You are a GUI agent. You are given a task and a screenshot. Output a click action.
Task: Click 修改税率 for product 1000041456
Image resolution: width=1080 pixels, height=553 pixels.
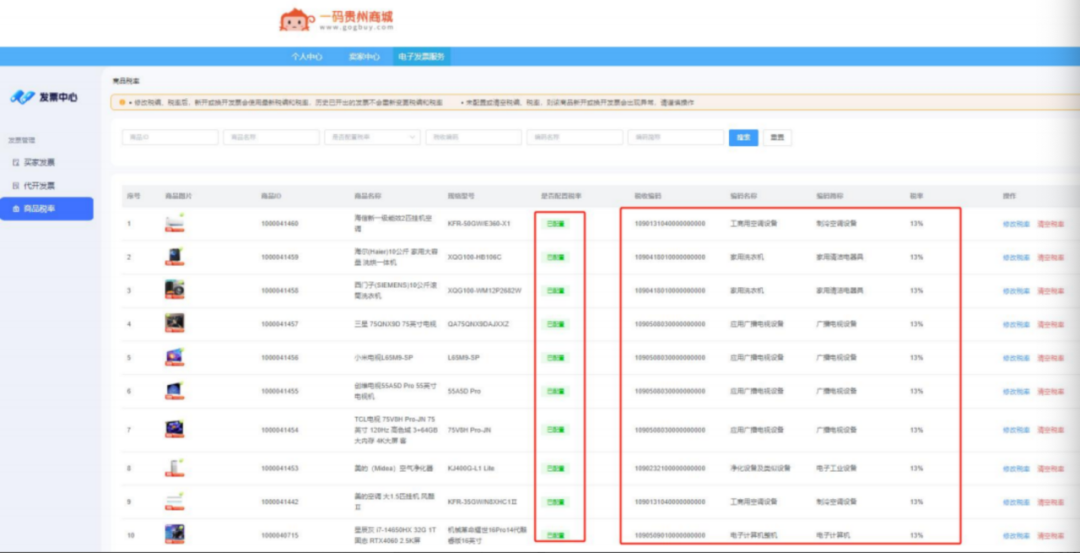click(x=1016, y=357)
